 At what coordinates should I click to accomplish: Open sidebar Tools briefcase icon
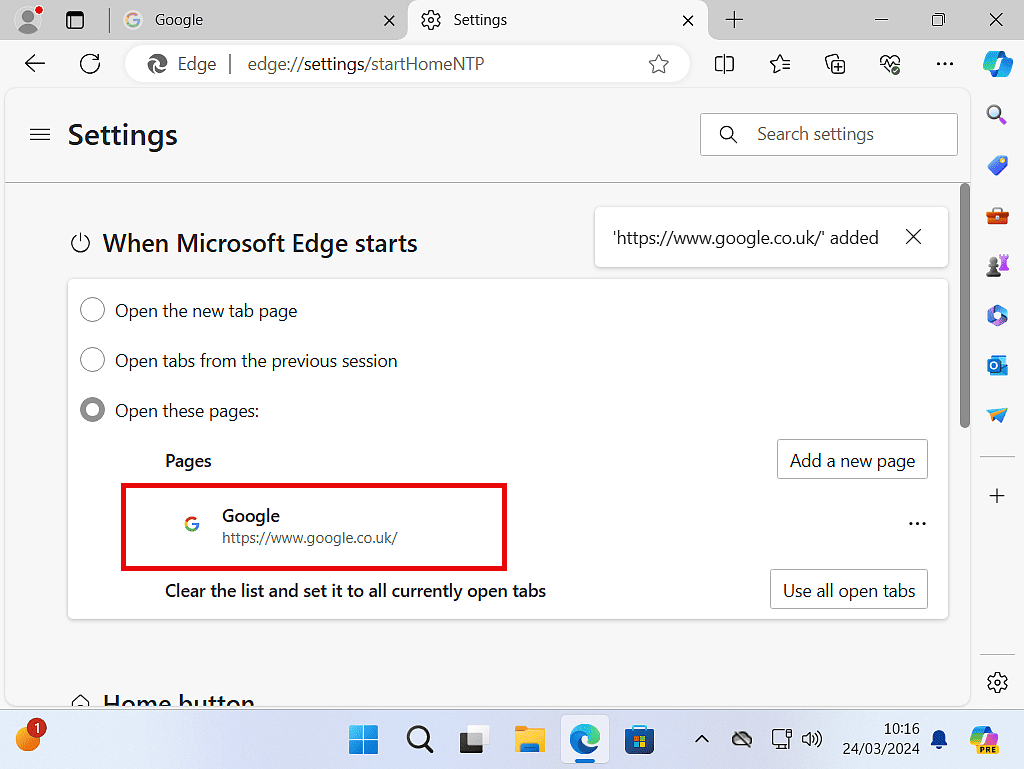click(x=997, y=215)
